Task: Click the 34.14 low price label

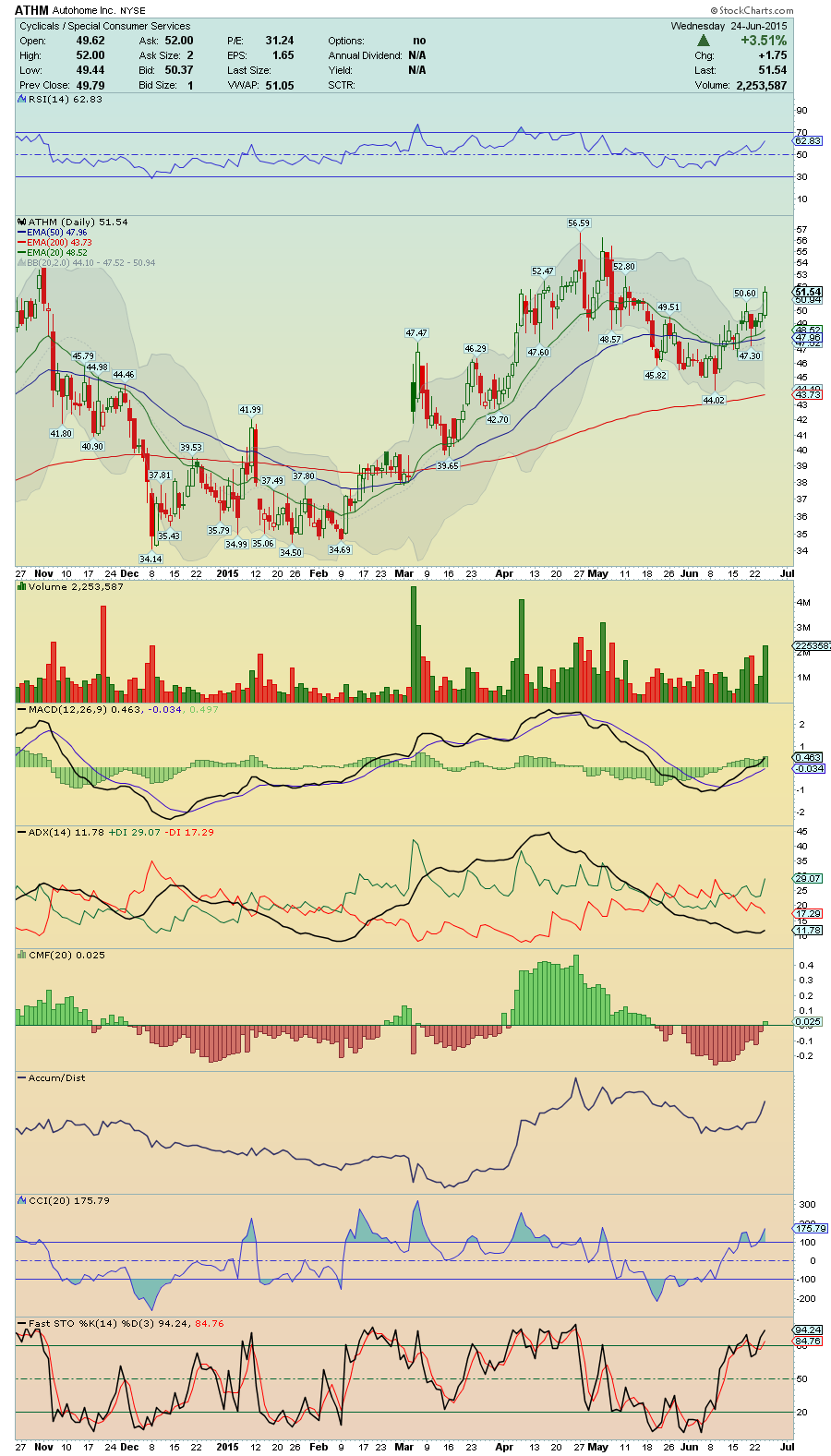Action: click(x=151, y=559)
